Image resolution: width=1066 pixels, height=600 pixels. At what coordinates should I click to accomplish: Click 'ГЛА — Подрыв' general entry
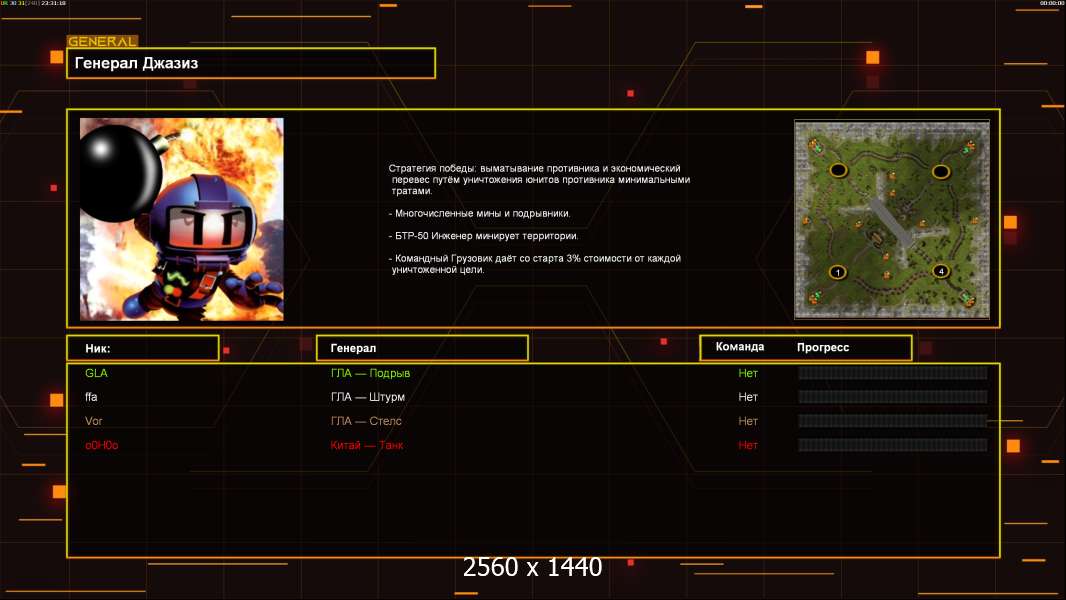point(371,373)
